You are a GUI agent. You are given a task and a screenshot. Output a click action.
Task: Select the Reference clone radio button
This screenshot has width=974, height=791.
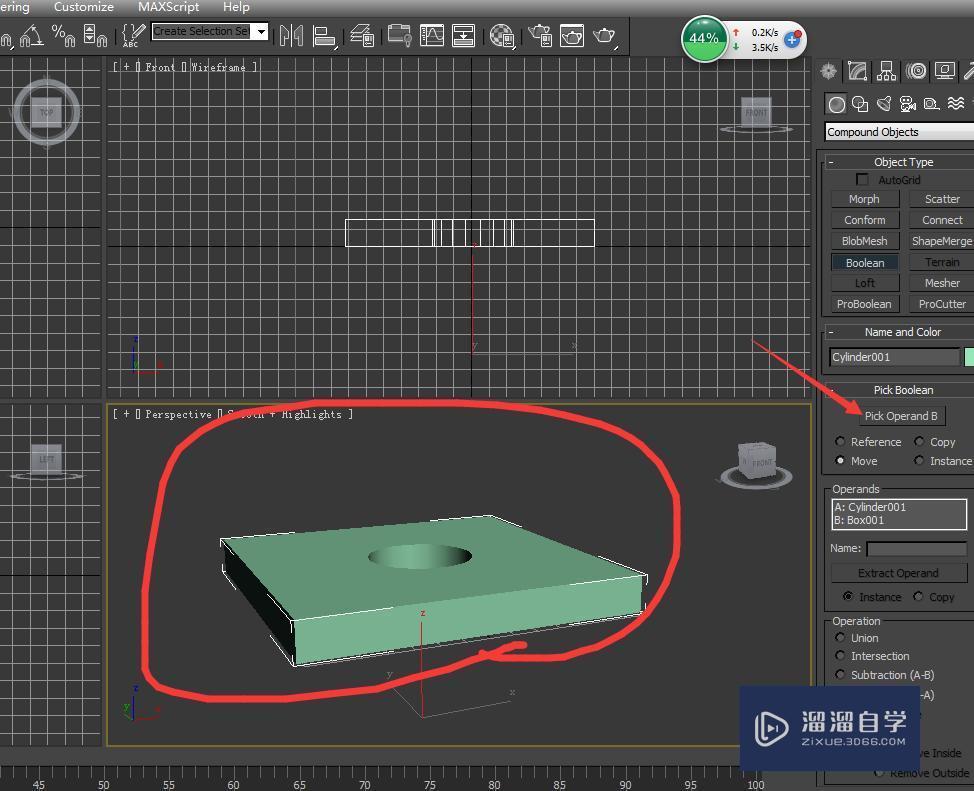841,441
